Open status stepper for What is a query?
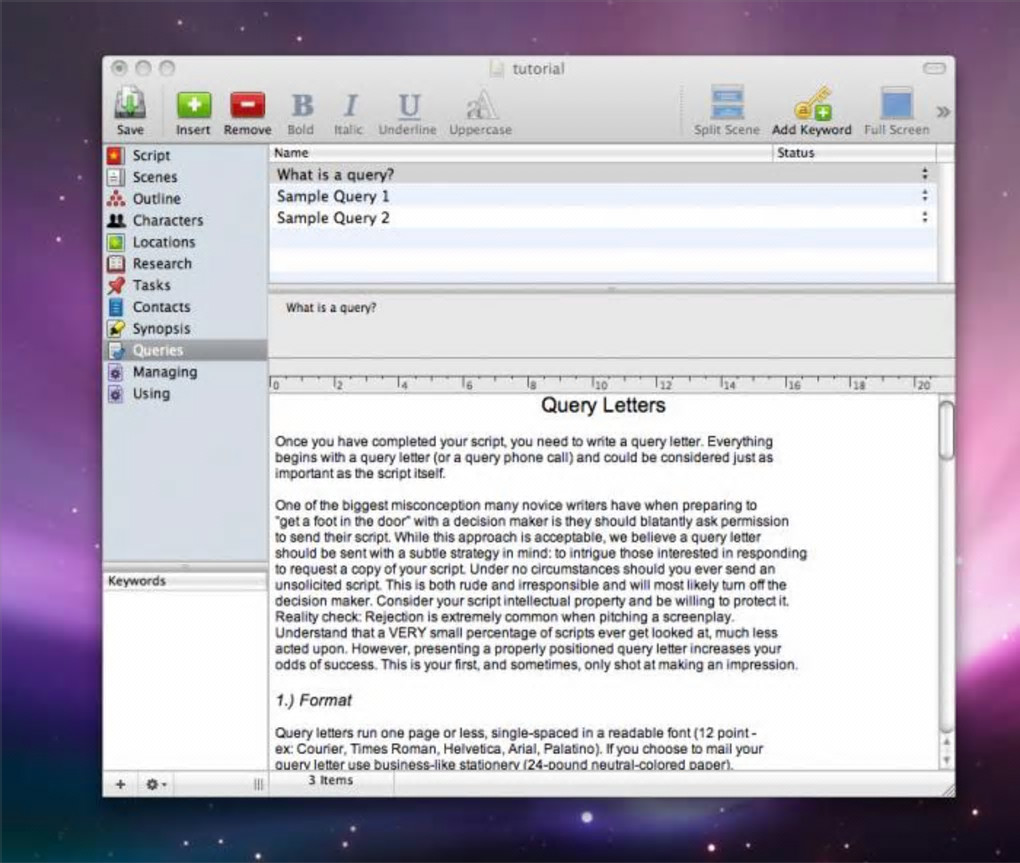 coord(924,174)
